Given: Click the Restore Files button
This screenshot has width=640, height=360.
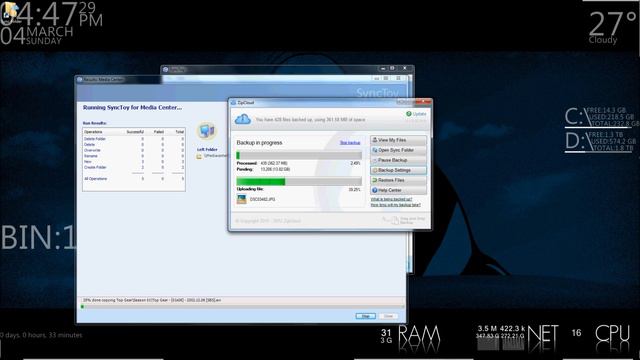Looking at the screenshot, I should coord(398,180).
